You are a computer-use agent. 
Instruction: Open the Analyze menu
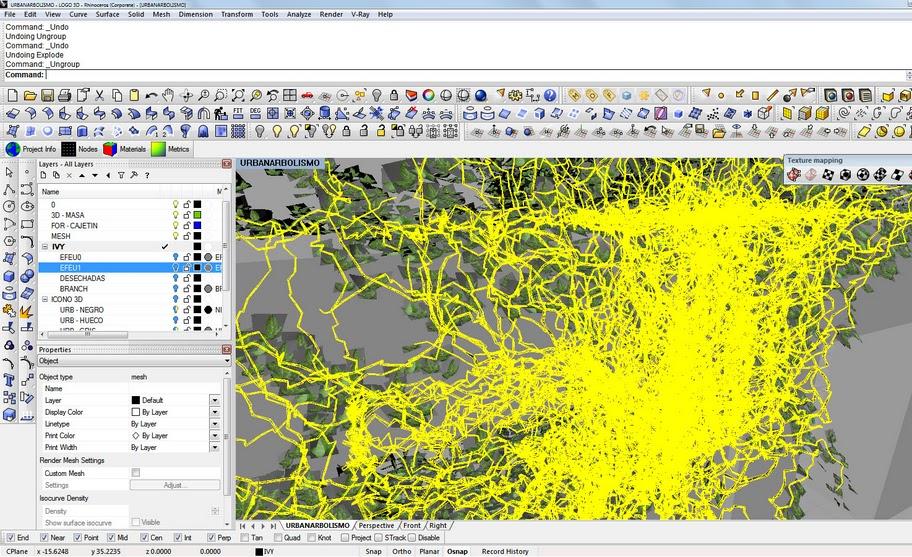(x=299, y=15)
